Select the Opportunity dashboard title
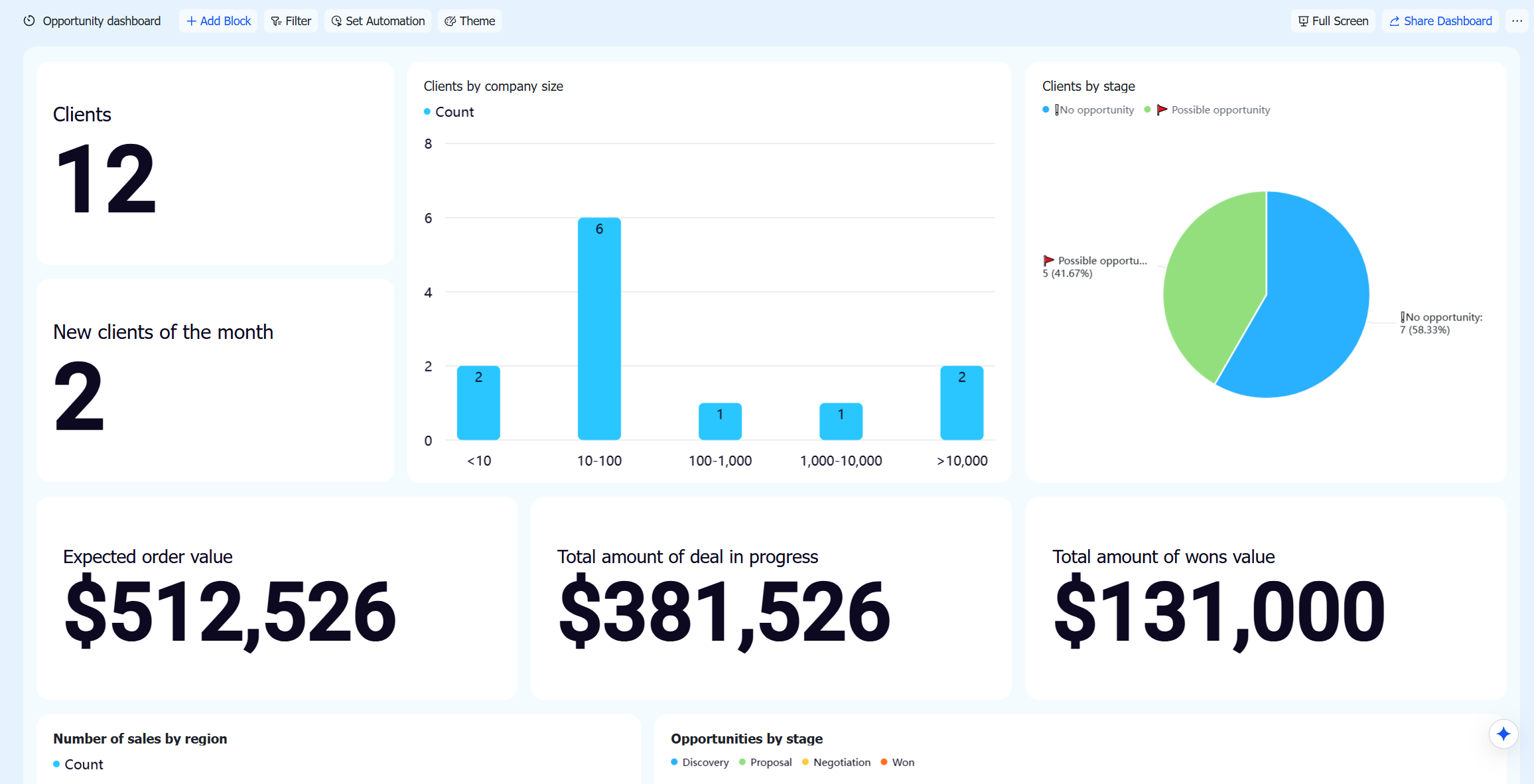 [102, 21]
